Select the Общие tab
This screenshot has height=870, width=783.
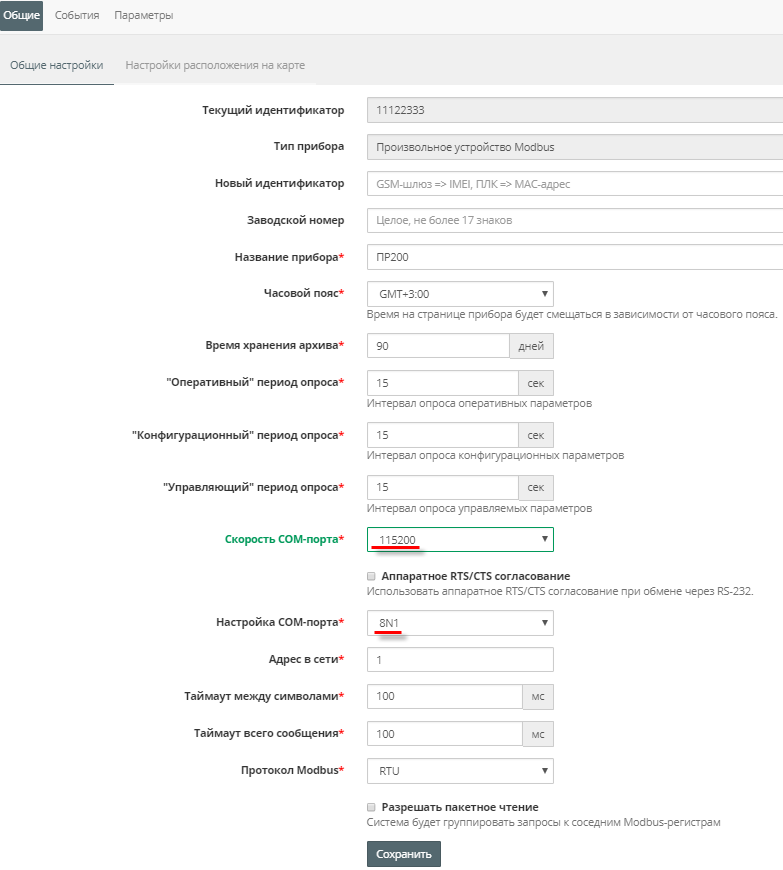pos(21,15)
